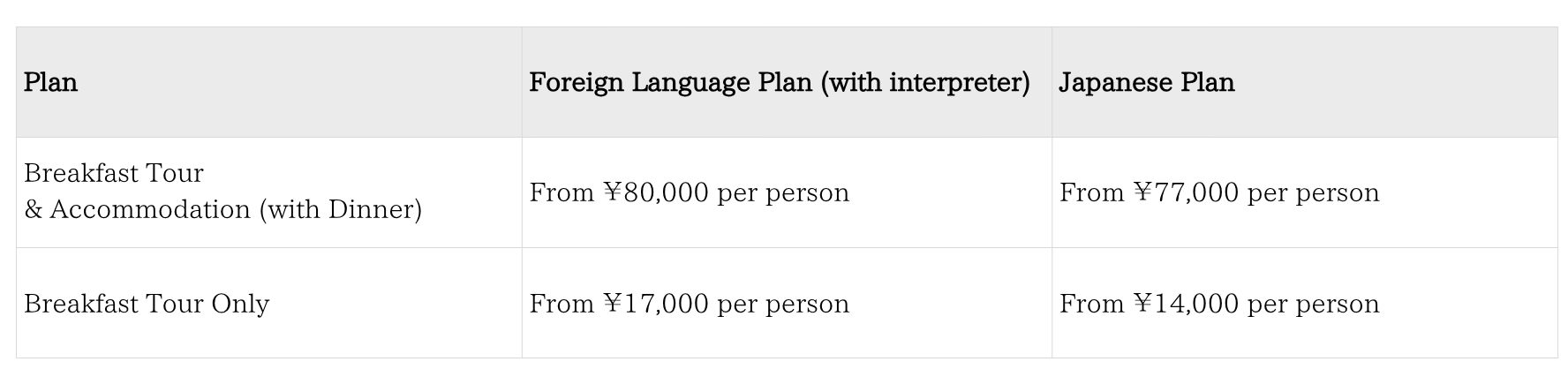This screenshot has width=1568, height=369.
Task: Click the Plan column header
Action: [x=51, y=83]
